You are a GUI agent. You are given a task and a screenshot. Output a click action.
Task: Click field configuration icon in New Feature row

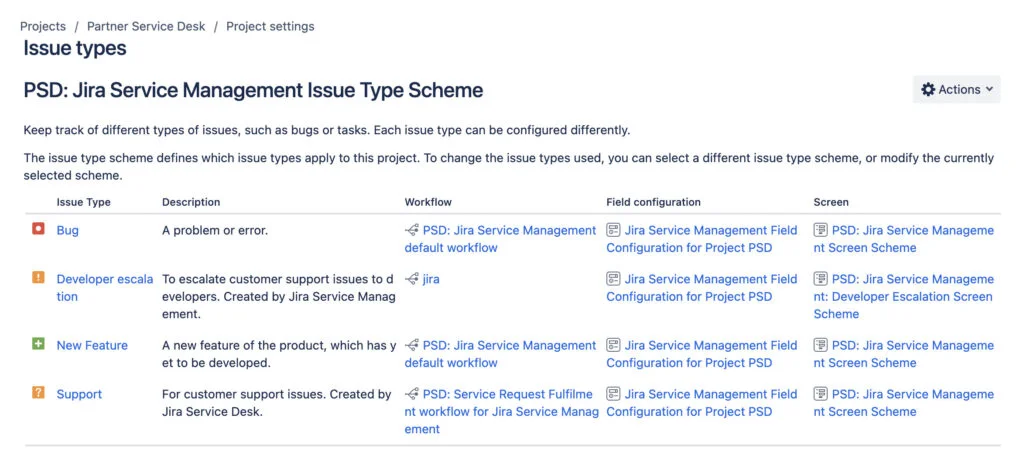point(613,345)
